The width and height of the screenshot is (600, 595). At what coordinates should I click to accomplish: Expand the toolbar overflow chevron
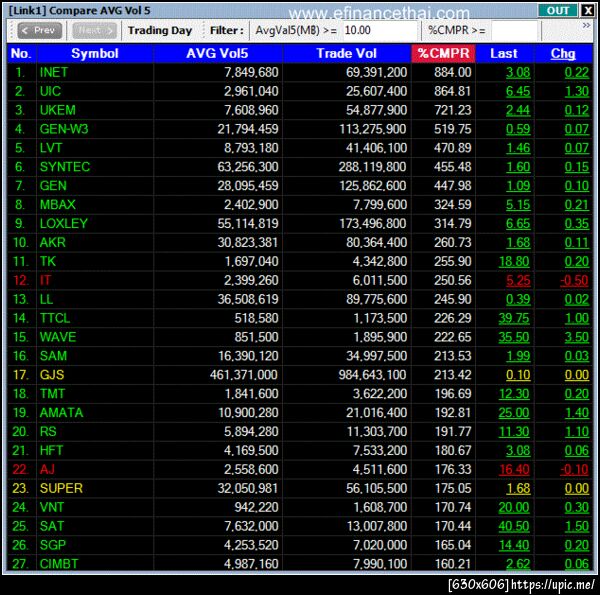pyautogui.click(x=586, y=26)
